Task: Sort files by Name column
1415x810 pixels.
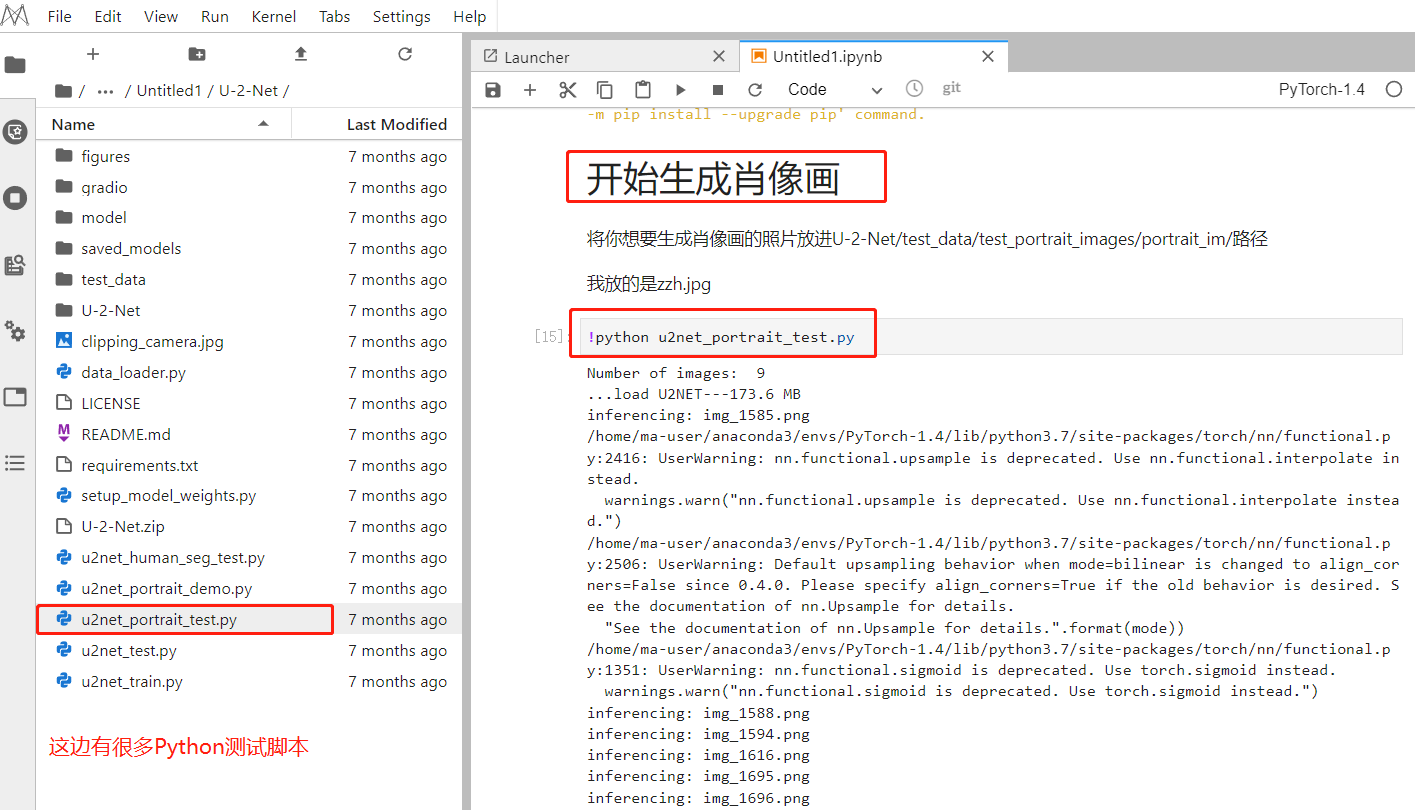Action: [x=164, y=124]
